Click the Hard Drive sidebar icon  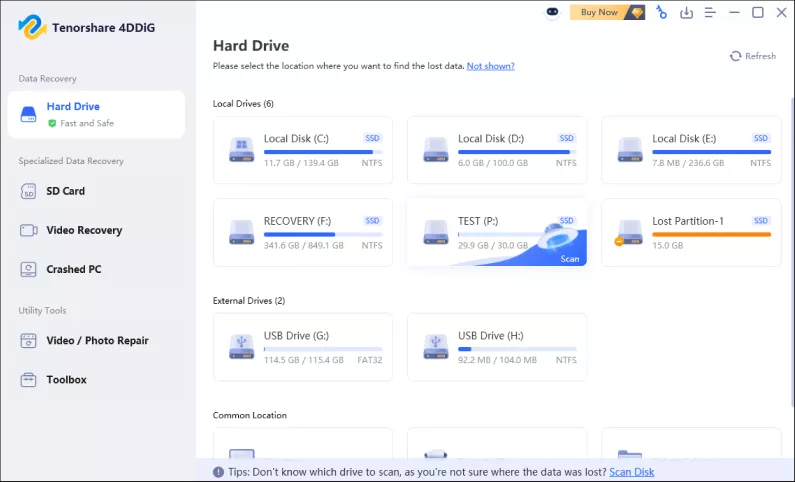click(28, 115)
